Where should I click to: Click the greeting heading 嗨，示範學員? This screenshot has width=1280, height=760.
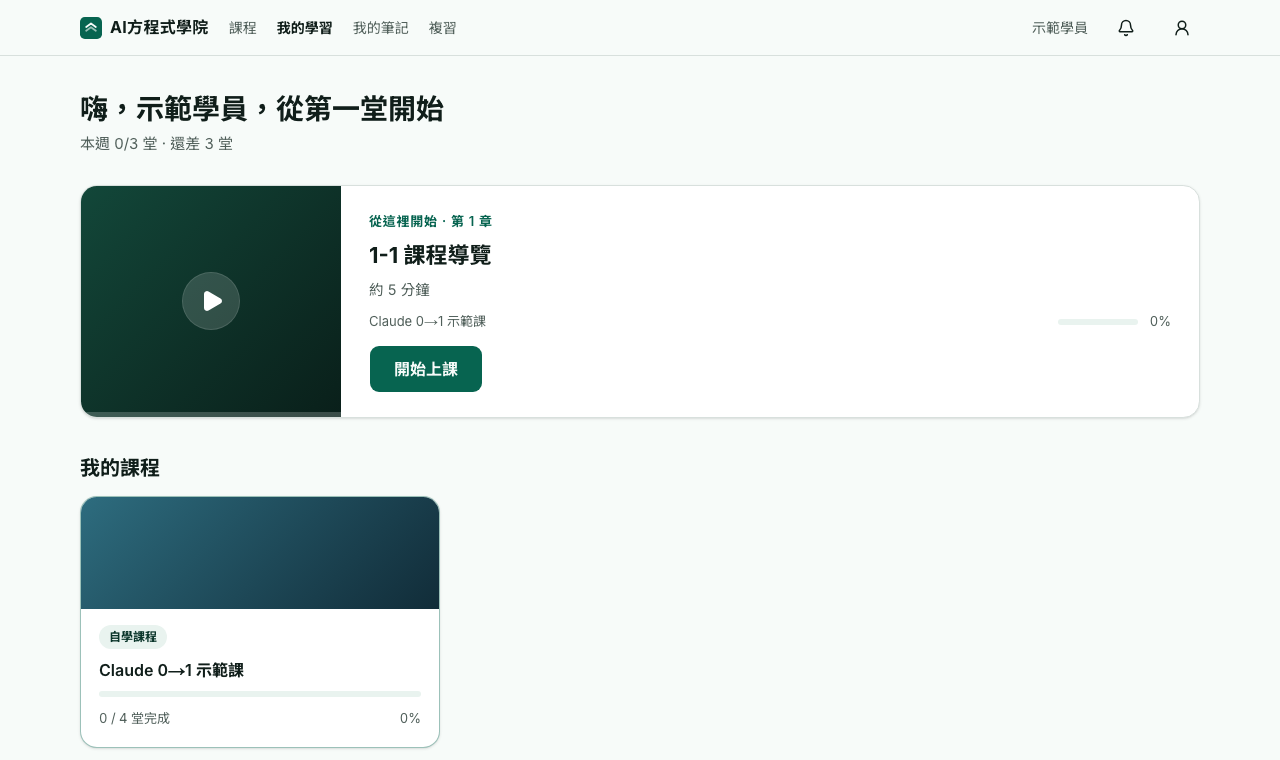[x=262, y=109]
